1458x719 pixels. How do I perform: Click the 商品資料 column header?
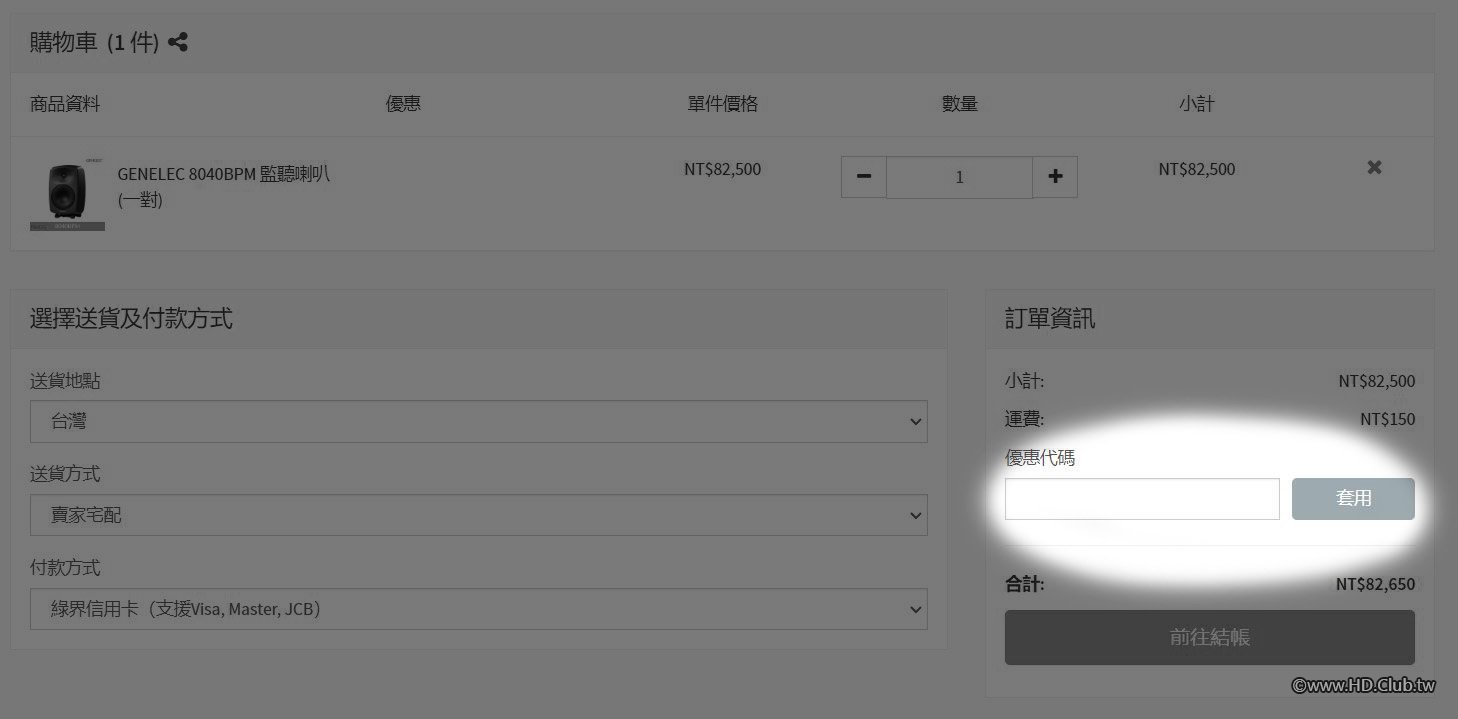click(x=65, y=104)
